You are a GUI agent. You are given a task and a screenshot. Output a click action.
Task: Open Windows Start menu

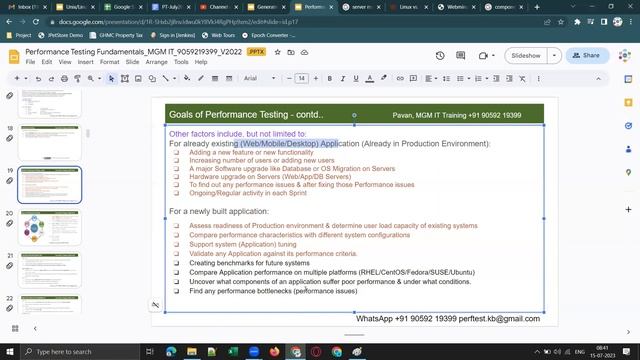point(9,351)
